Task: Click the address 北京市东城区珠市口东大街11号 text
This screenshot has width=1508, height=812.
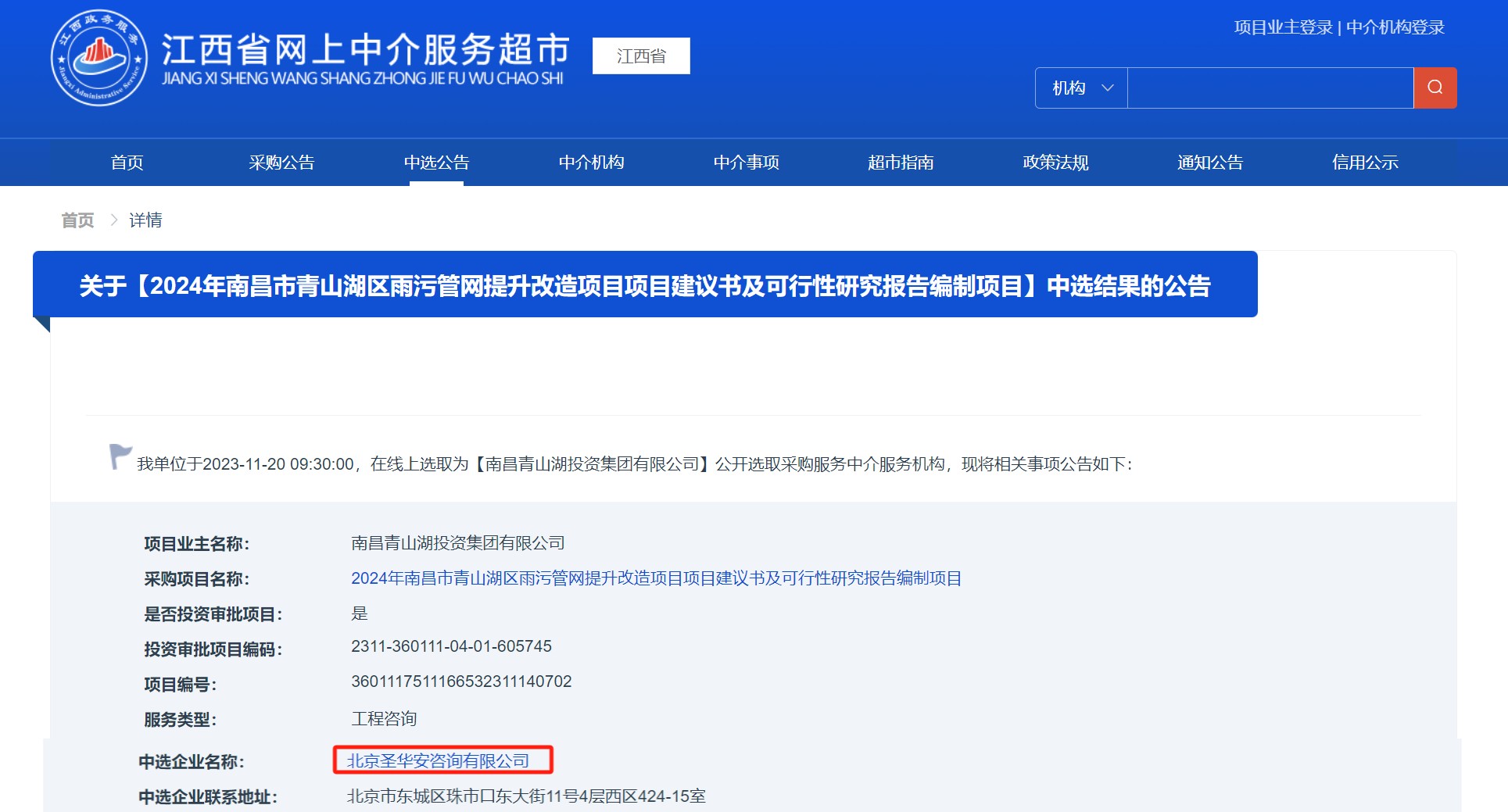Action: (526, 796)
